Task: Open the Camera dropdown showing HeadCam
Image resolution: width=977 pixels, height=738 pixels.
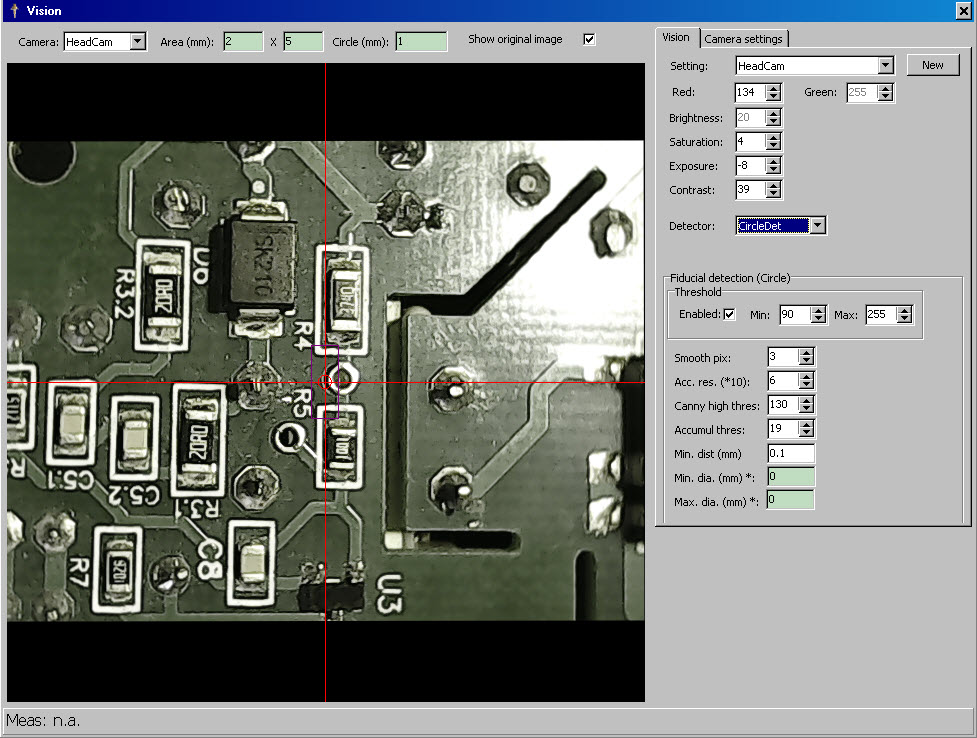Action: pyautogui.click(x=138, y=42)
